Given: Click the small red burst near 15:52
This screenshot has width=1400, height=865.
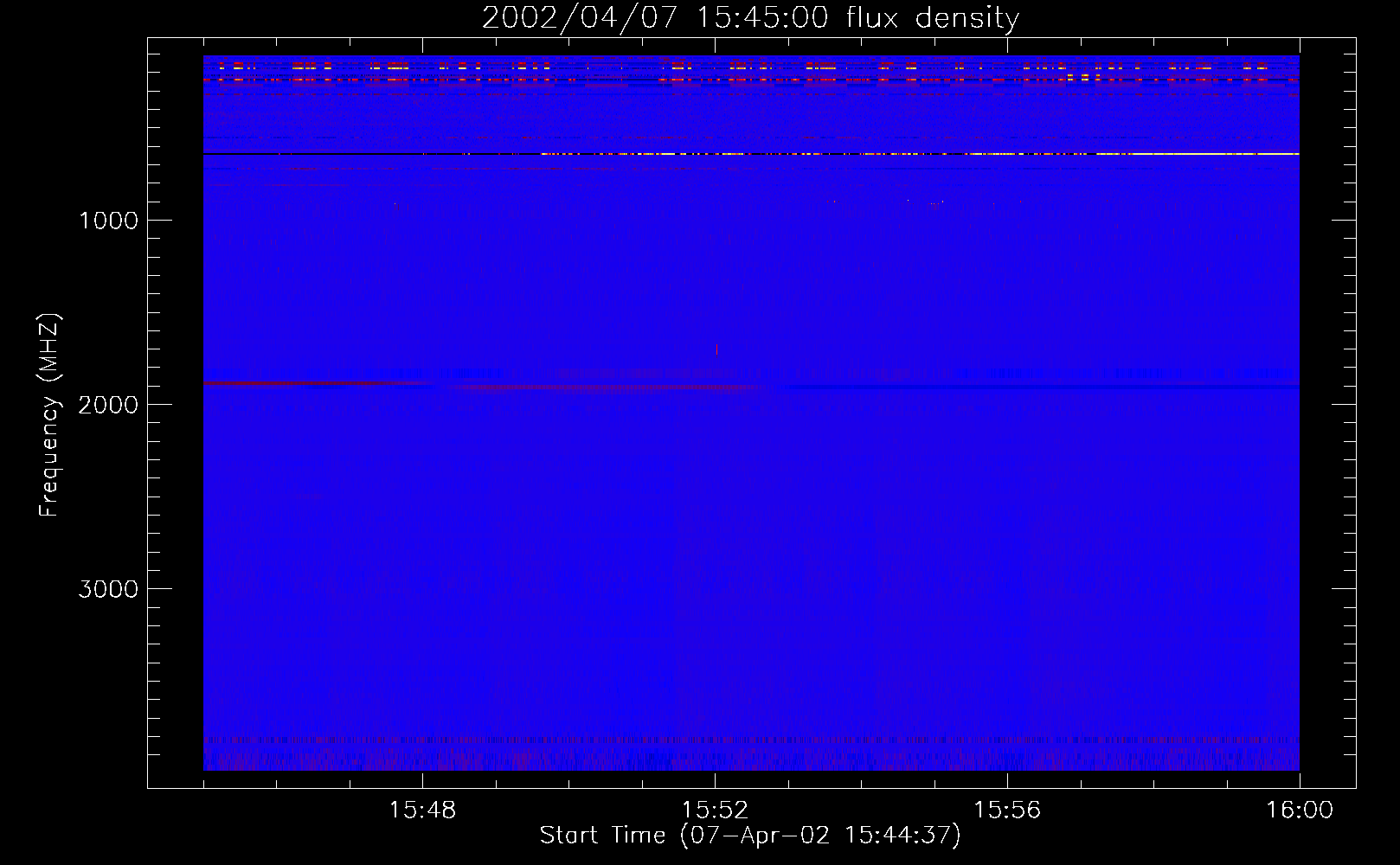Looking at the screenshot, I should point(716,349).
